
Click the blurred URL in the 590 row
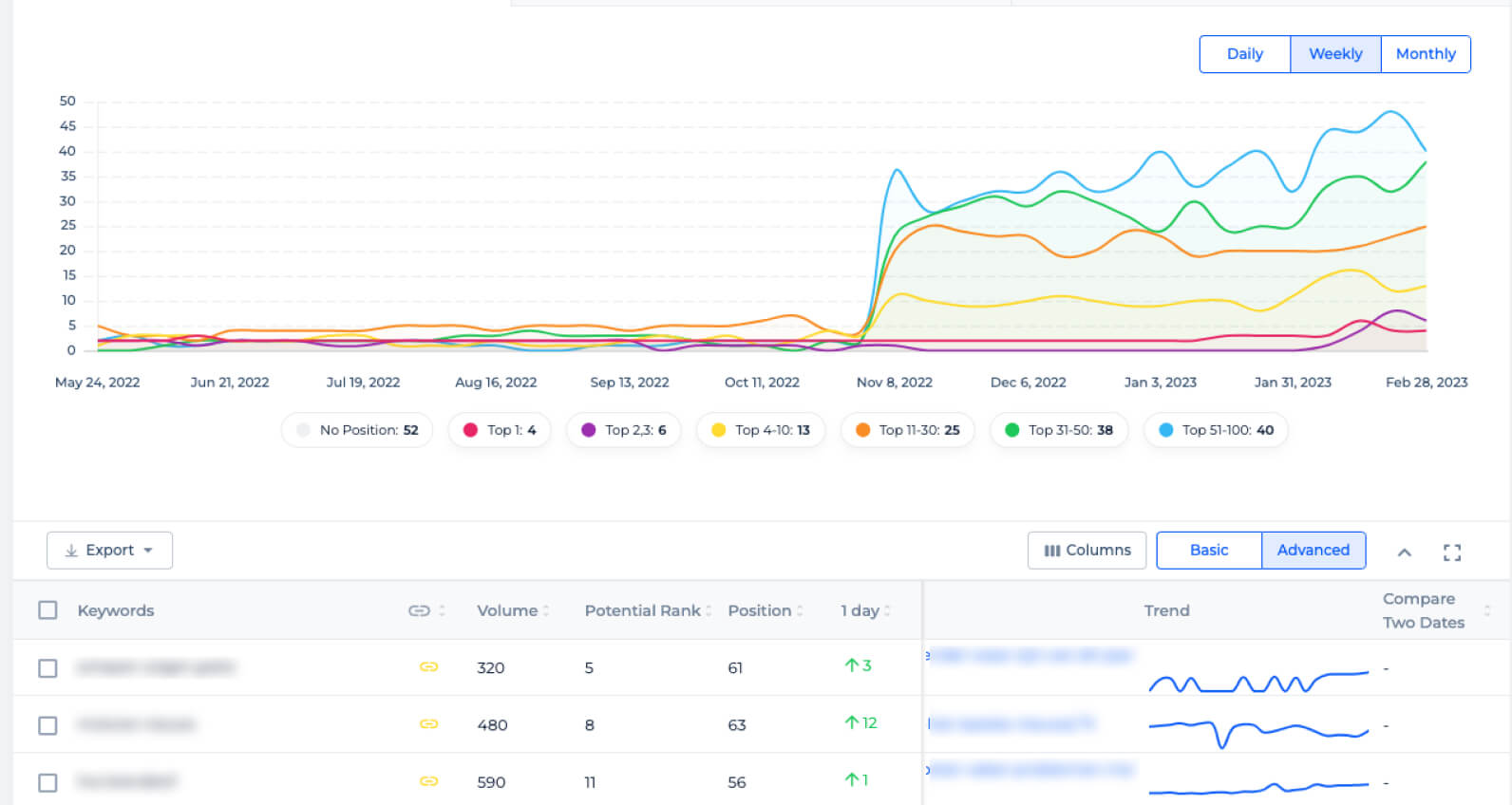(x=1030, y=769)
